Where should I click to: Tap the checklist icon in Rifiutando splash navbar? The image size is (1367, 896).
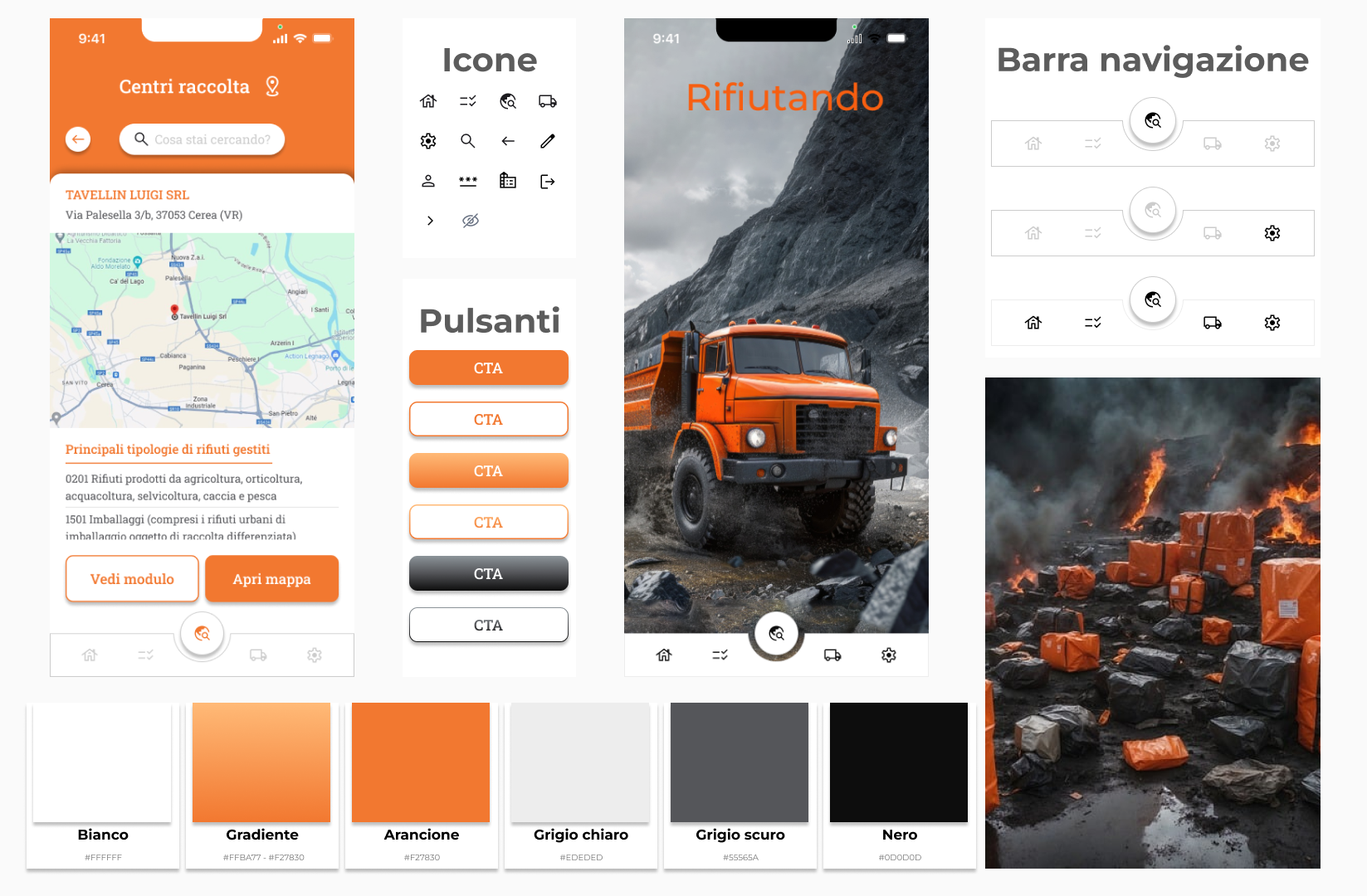720,655
